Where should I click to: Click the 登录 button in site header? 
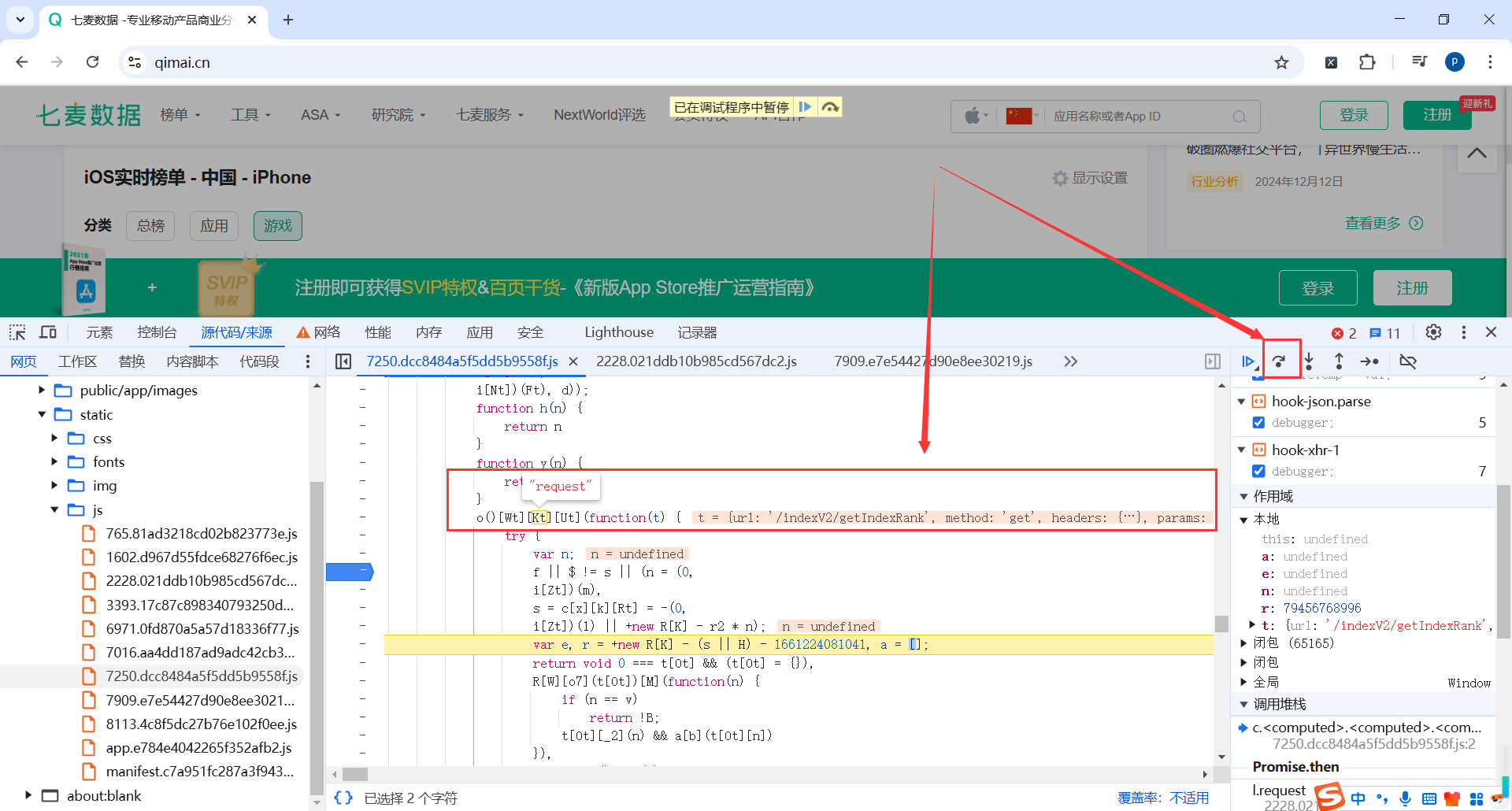1354,115
